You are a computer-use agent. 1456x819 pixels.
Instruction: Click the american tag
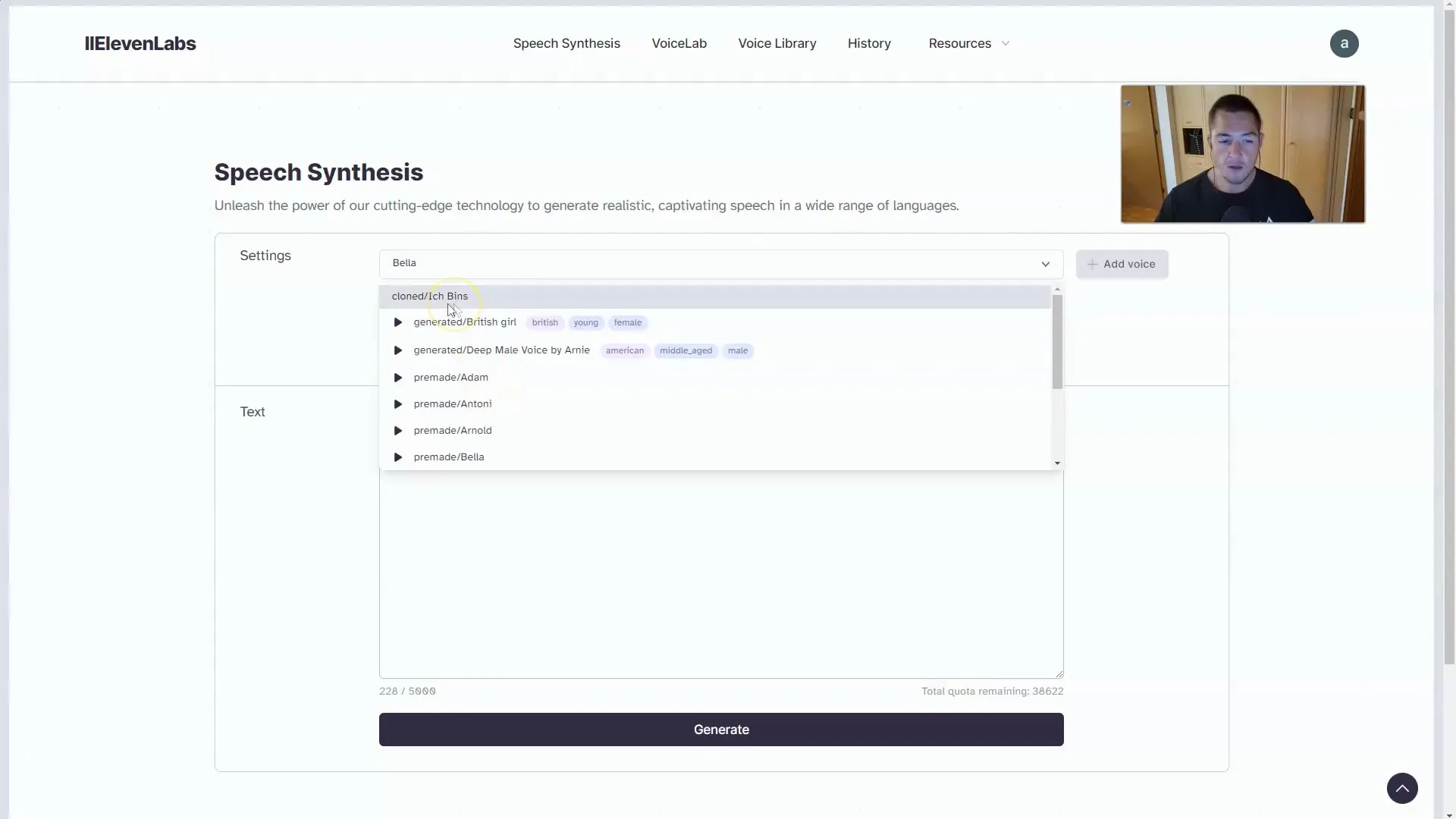tap(624, 351)
